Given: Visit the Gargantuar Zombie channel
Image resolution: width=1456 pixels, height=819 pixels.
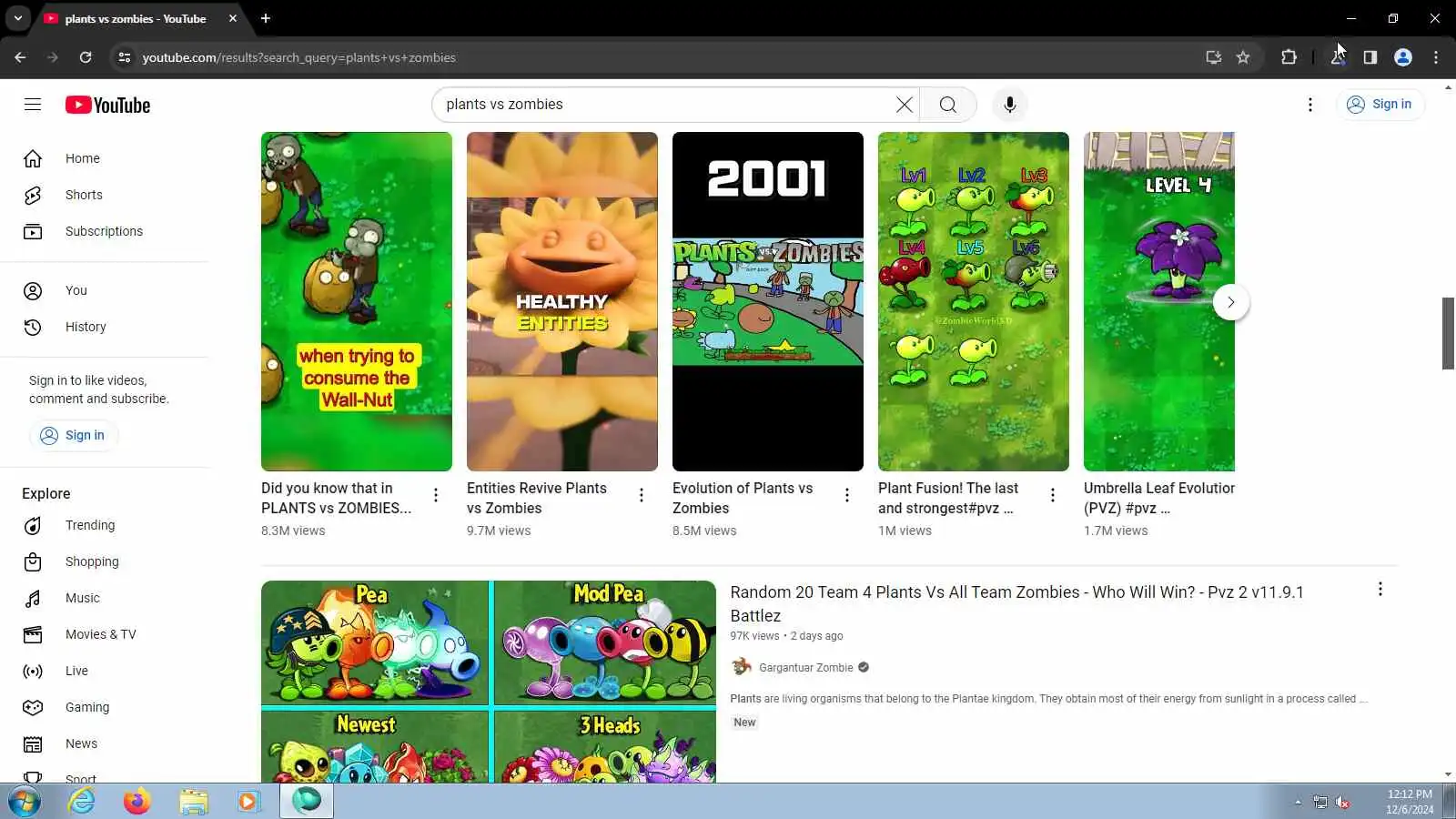Looking at the screenshot, I should pyautogui.click(x=805, y=668).
